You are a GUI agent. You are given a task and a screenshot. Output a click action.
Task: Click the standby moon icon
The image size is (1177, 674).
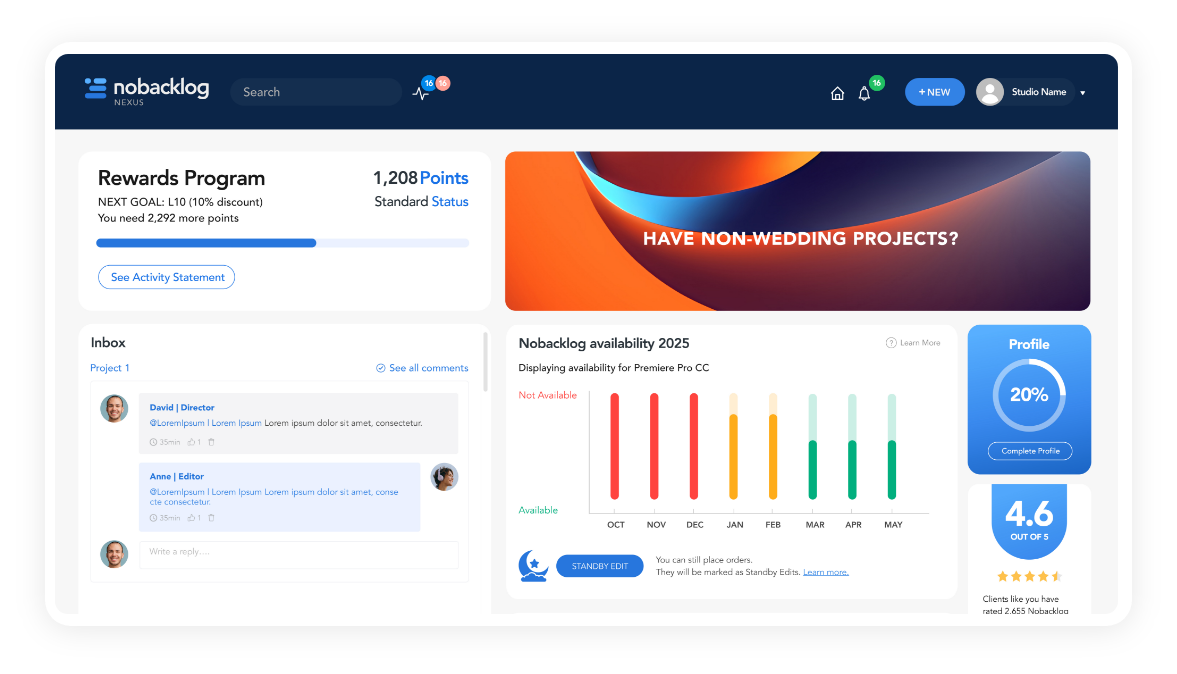533,566
